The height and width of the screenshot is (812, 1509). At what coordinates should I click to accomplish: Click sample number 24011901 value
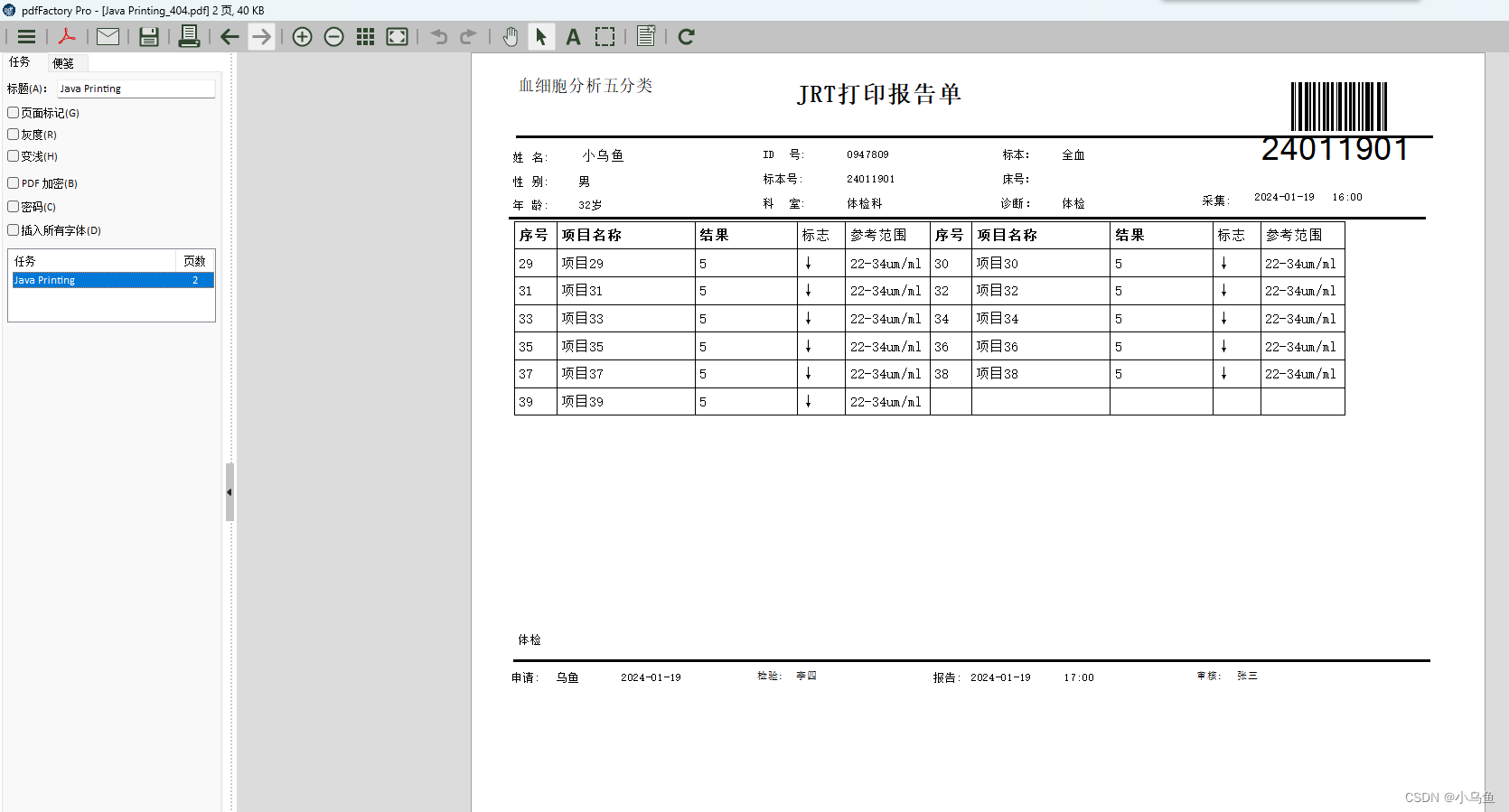pyautogui.click(x=870, y=179)
